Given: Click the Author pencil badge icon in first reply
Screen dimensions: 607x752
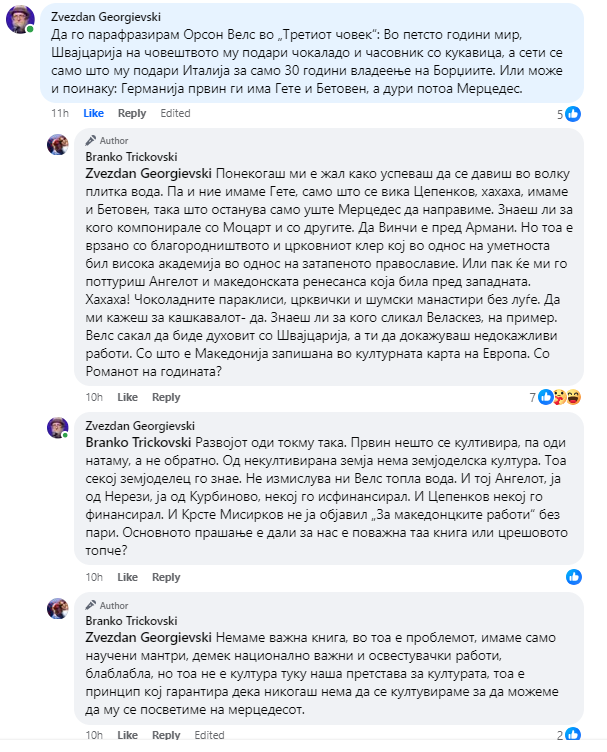Looking at the screenshot, I should pos(91,141).
